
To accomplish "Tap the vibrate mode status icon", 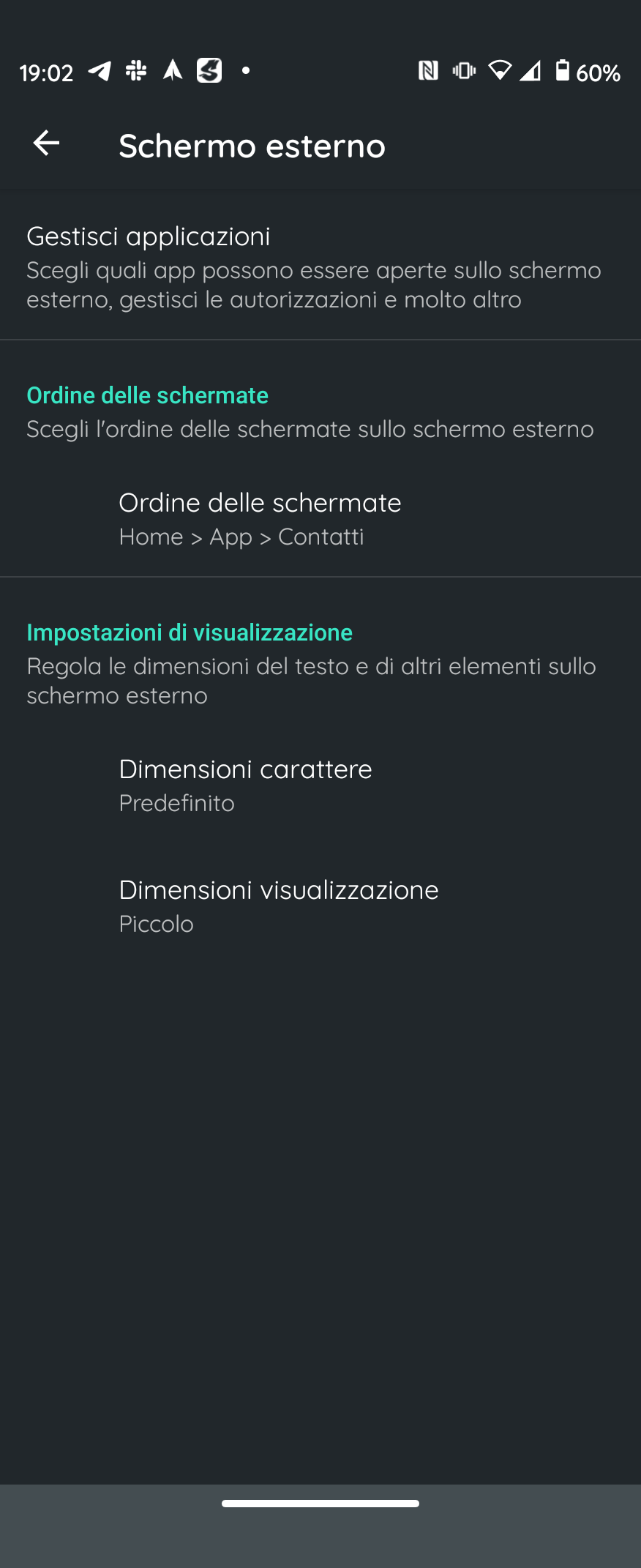I will (464, 71).
